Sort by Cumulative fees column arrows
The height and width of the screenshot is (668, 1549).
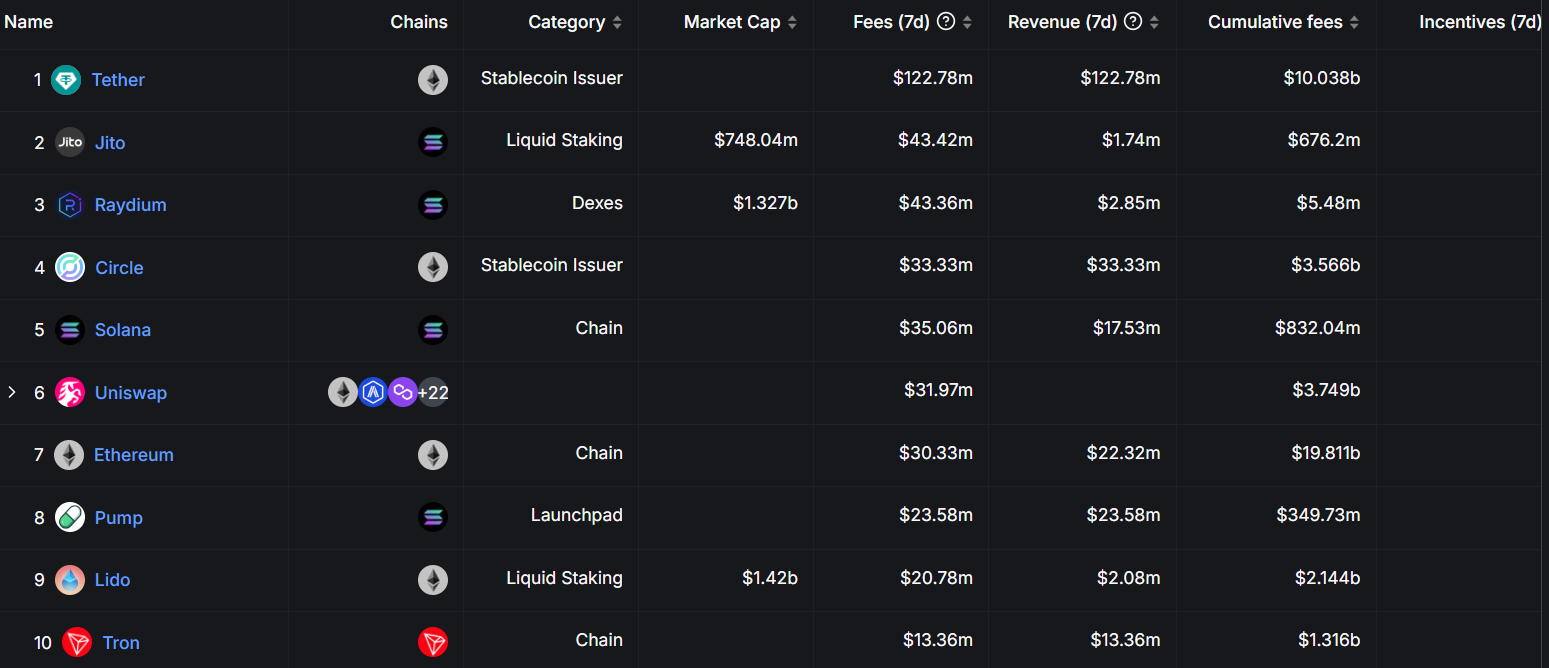(x=1355, y=22)
